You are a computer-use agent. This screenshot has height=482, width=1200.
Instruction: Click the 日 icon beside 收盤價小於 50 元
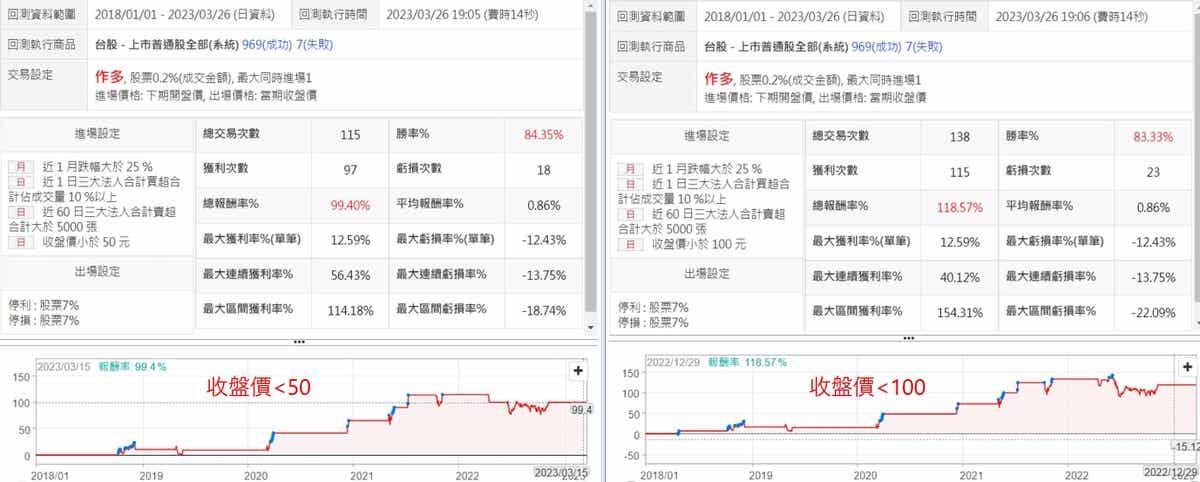[19, 240]
